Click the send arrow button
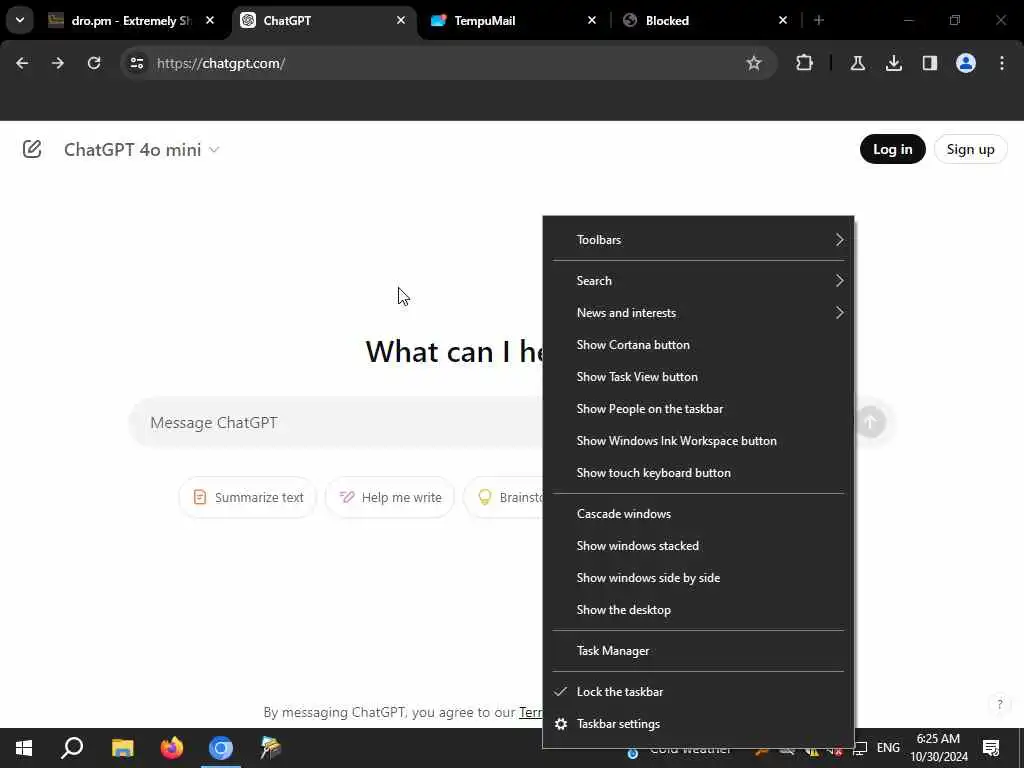This screenshot has width=1024, height=768. tap(871, 422)
